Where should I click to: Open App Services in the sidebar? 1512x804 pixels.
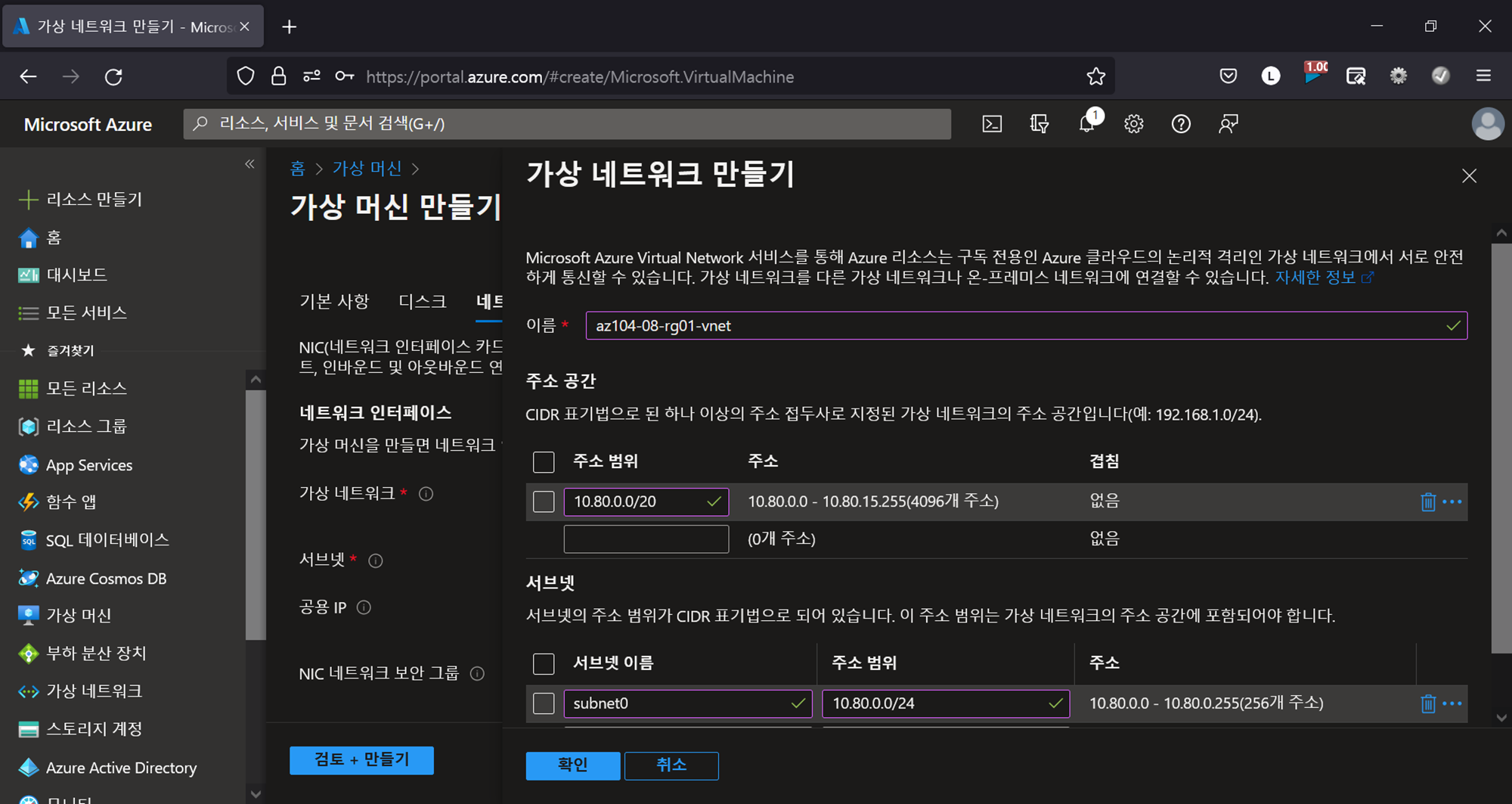75,465
